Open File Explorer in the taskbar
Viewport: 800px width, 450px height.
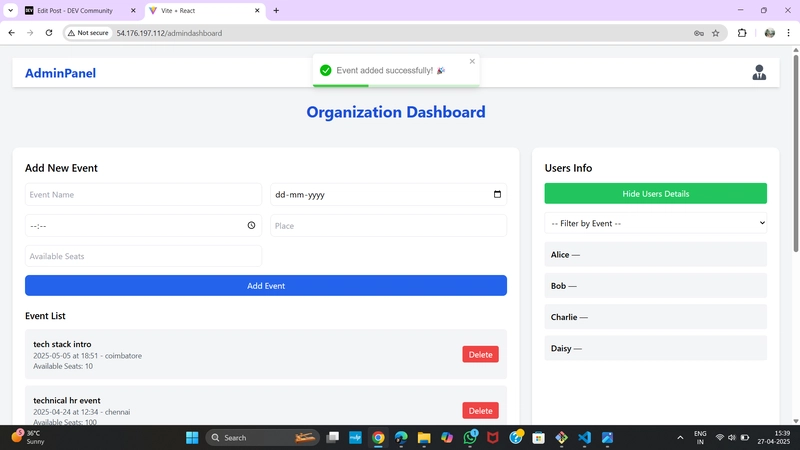pyautogui.click(x=424, y=437)
